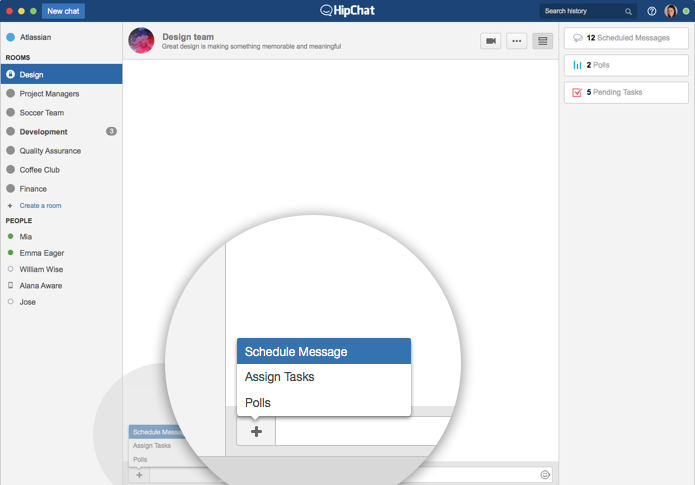Click the search magnifier icon
Viewport: 695px width, 485px height.
point(628,12)
